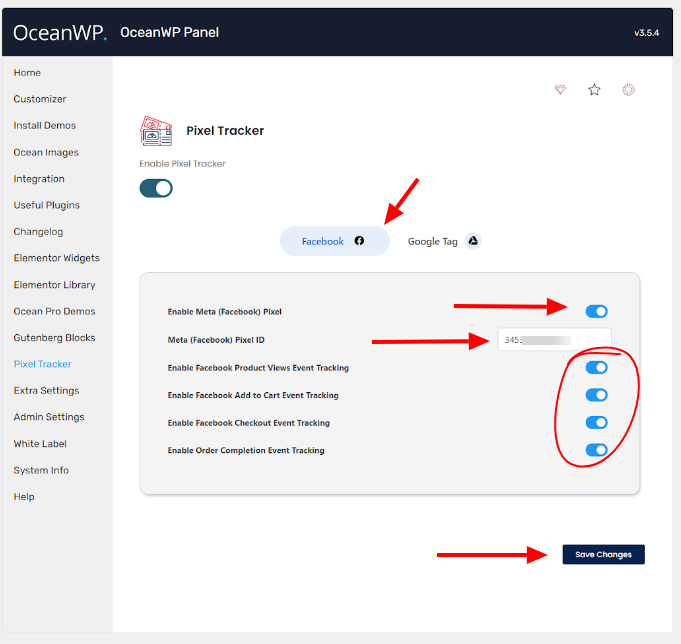The image size is (681, 644).
Task: Click the star rating icon
Action: point(594,89)
